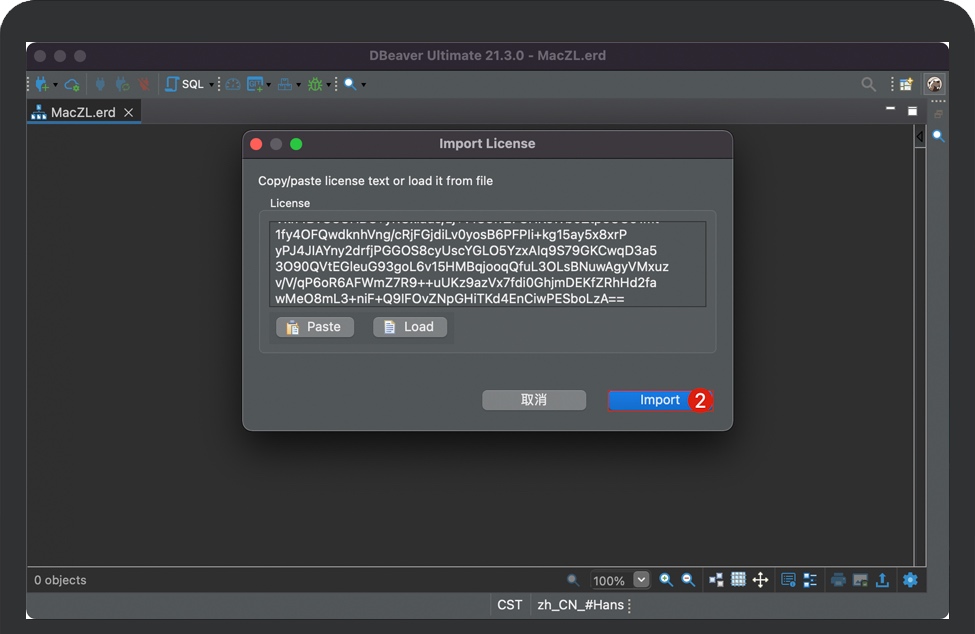
Task: Click Load to load license from file
Action: (410, 327)
